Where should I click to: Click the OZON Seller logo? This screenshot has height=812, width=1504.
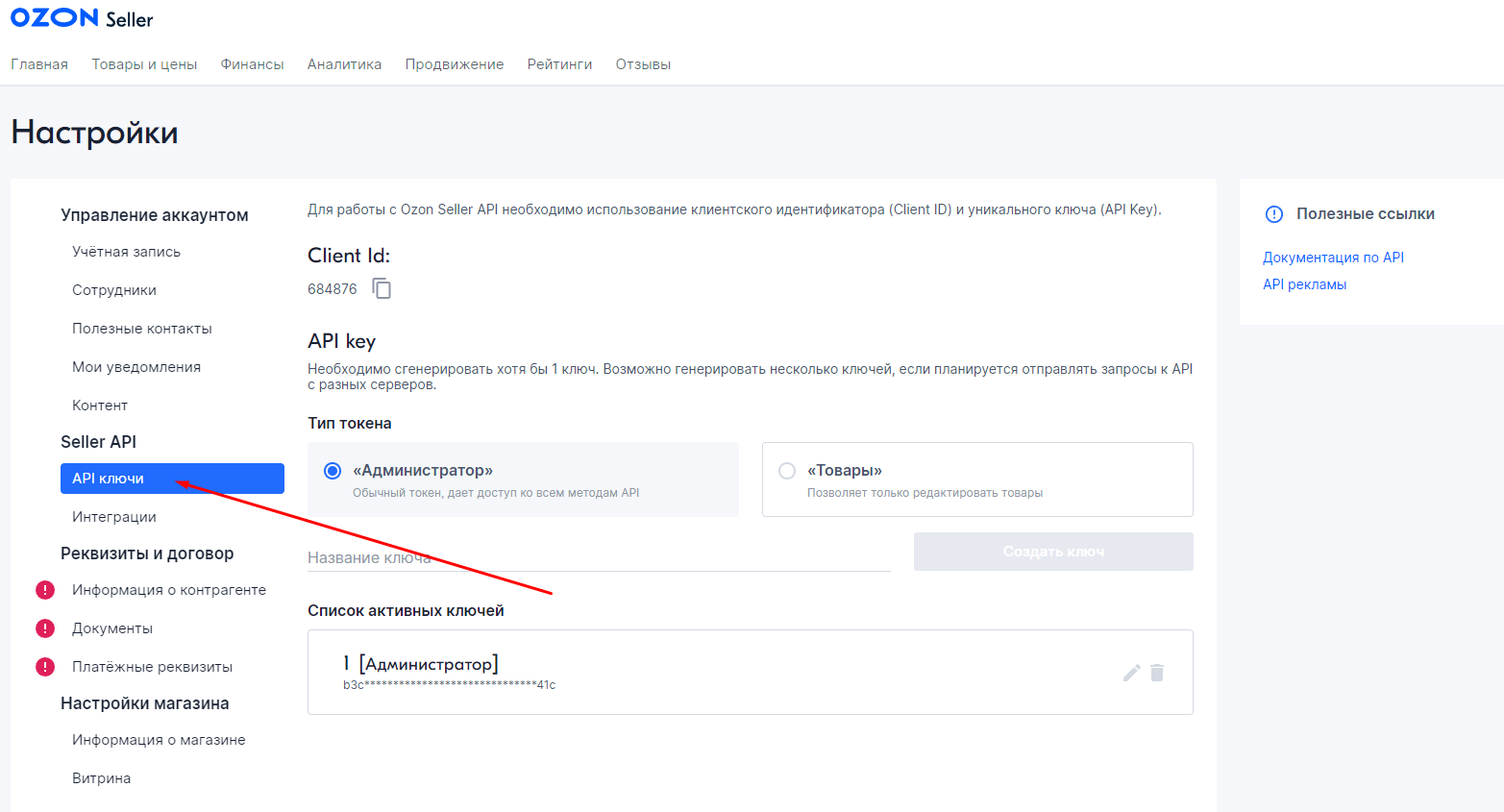tap(82, 18)
